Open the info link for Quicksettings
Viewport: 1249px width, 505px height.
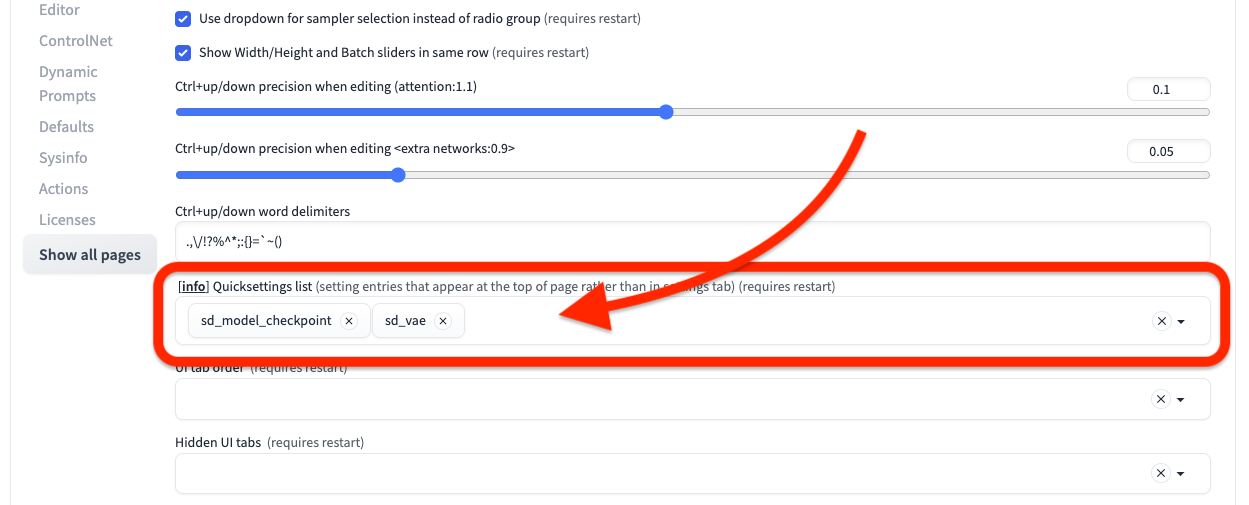click(192, 287)
